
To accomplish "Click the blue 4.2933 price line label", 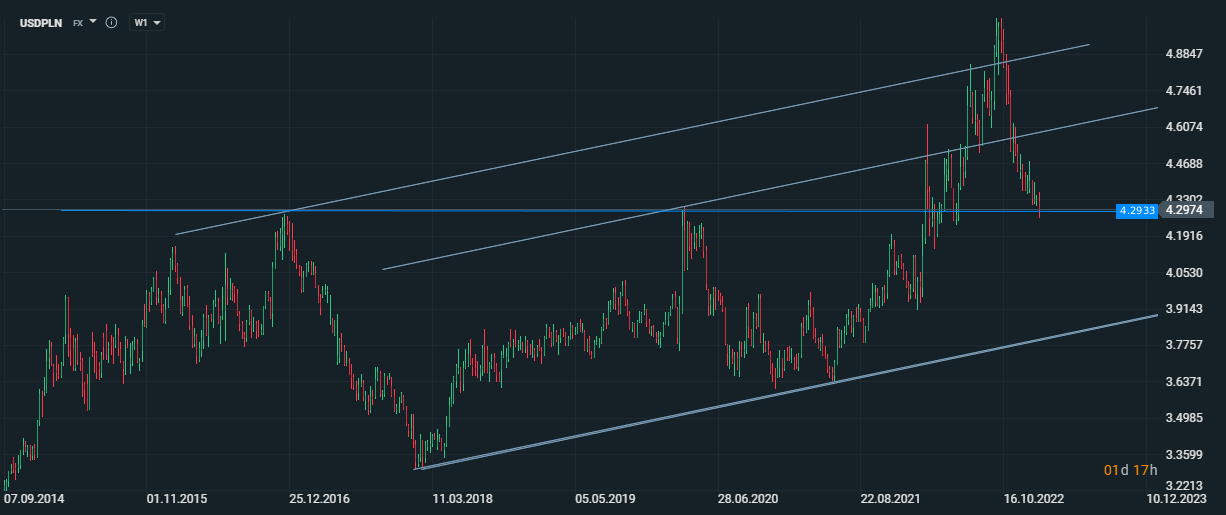I will (1137, 211).
